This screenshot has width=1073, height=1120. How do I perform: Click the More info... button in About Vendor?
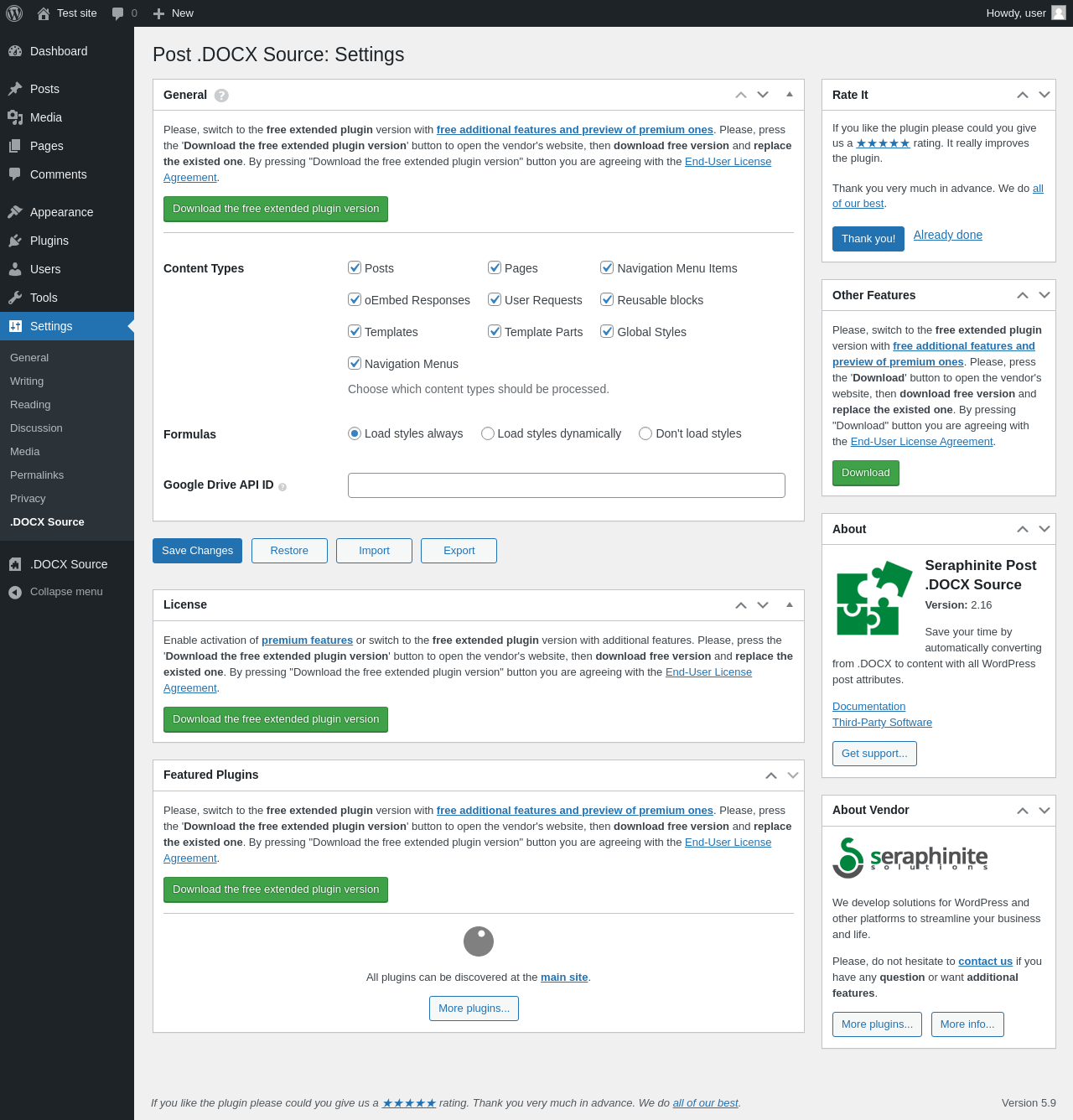967,1024
